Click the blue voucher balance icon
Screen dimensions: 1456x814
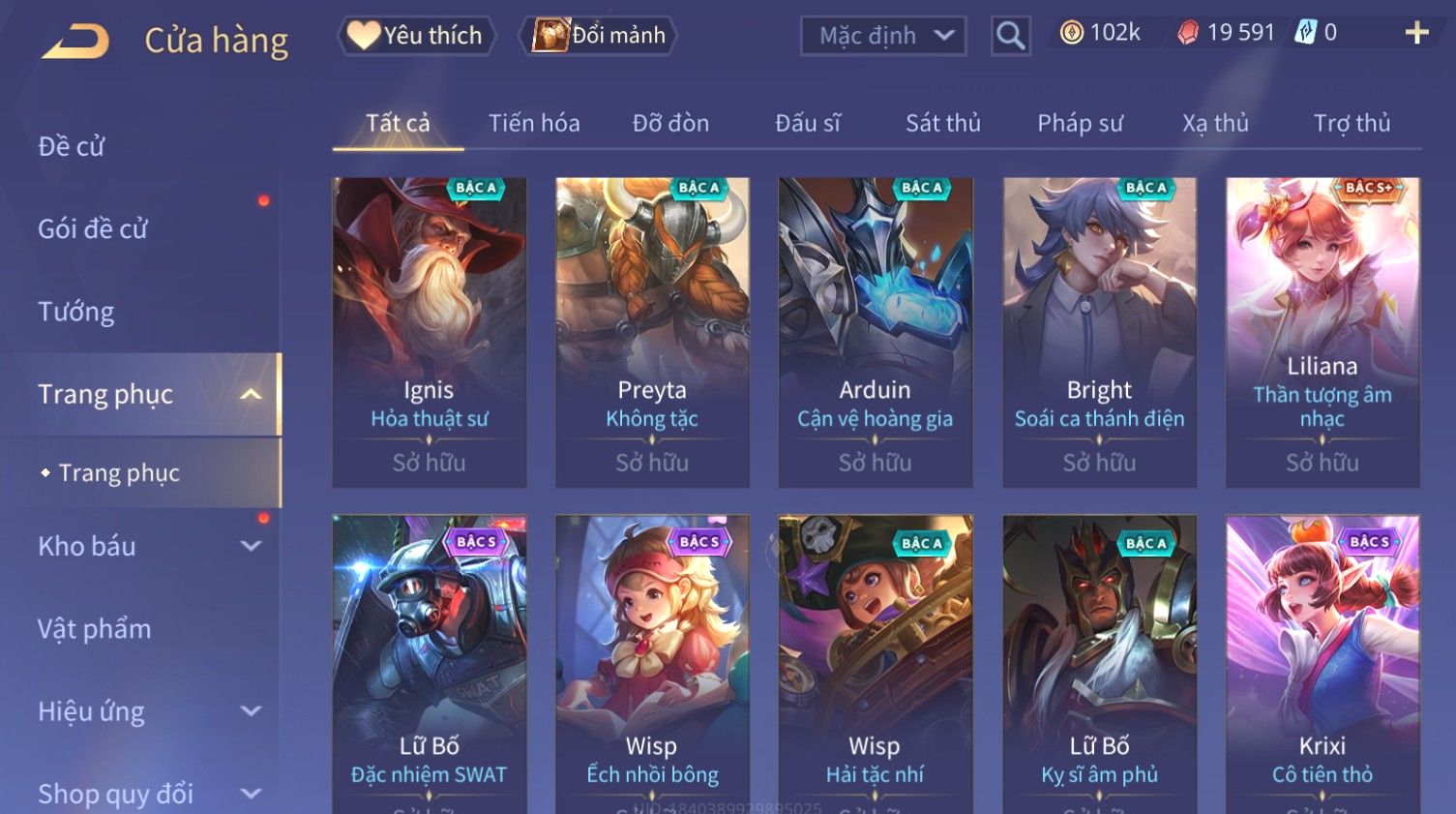tap(1306, 33)
